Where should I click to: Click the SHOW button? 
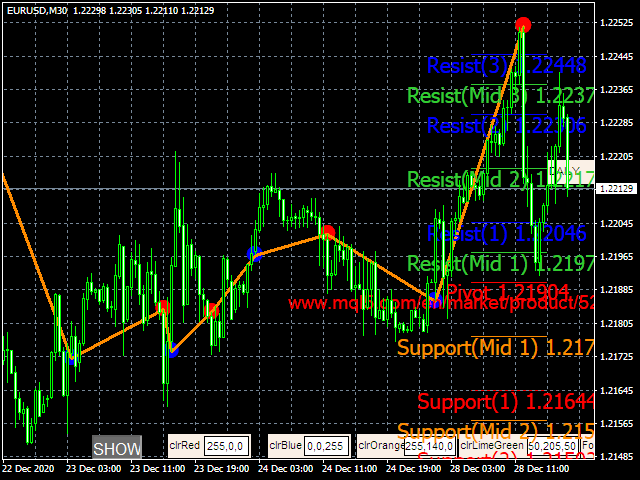coord(117,447)
